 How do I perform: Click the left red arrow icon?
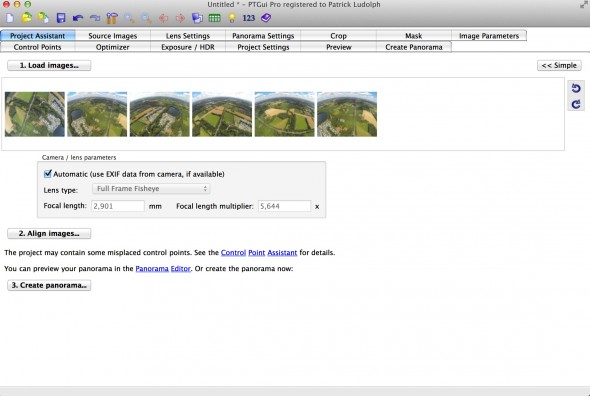(163, 18)
